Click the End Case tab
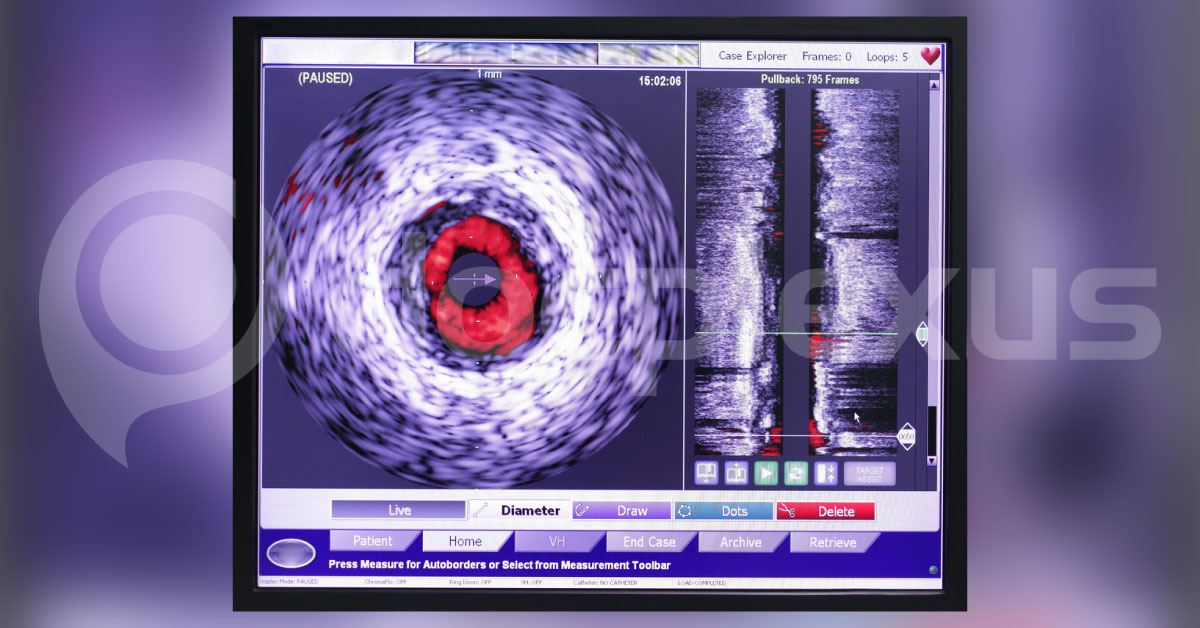 (650, 541)
